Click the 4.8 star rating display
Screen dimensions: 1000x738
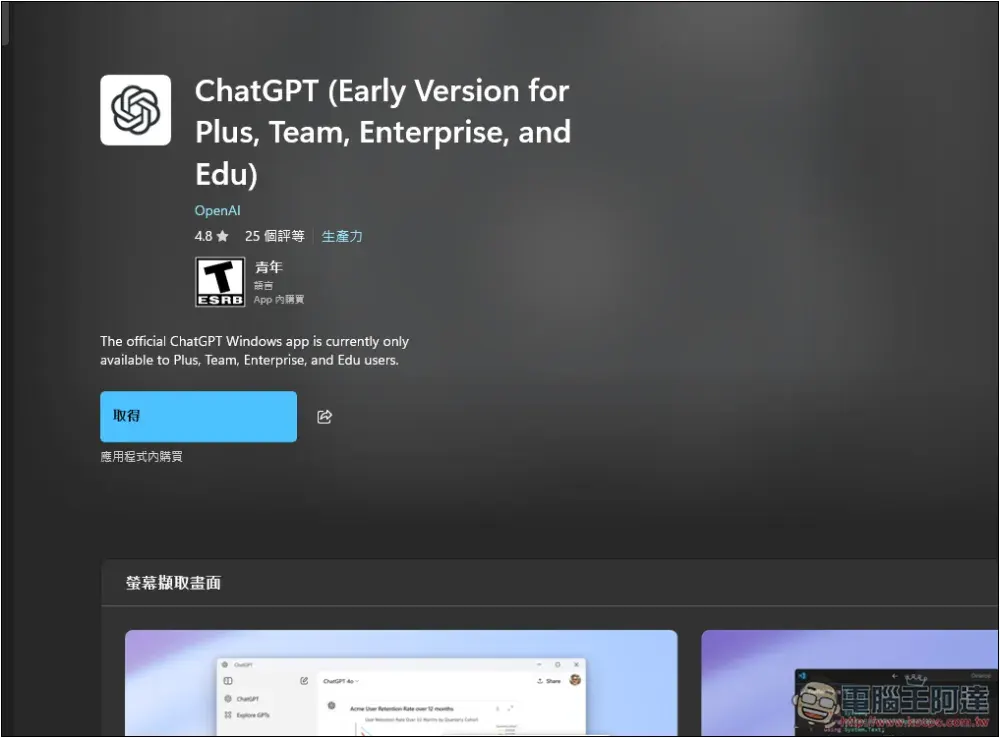point(206,236)
